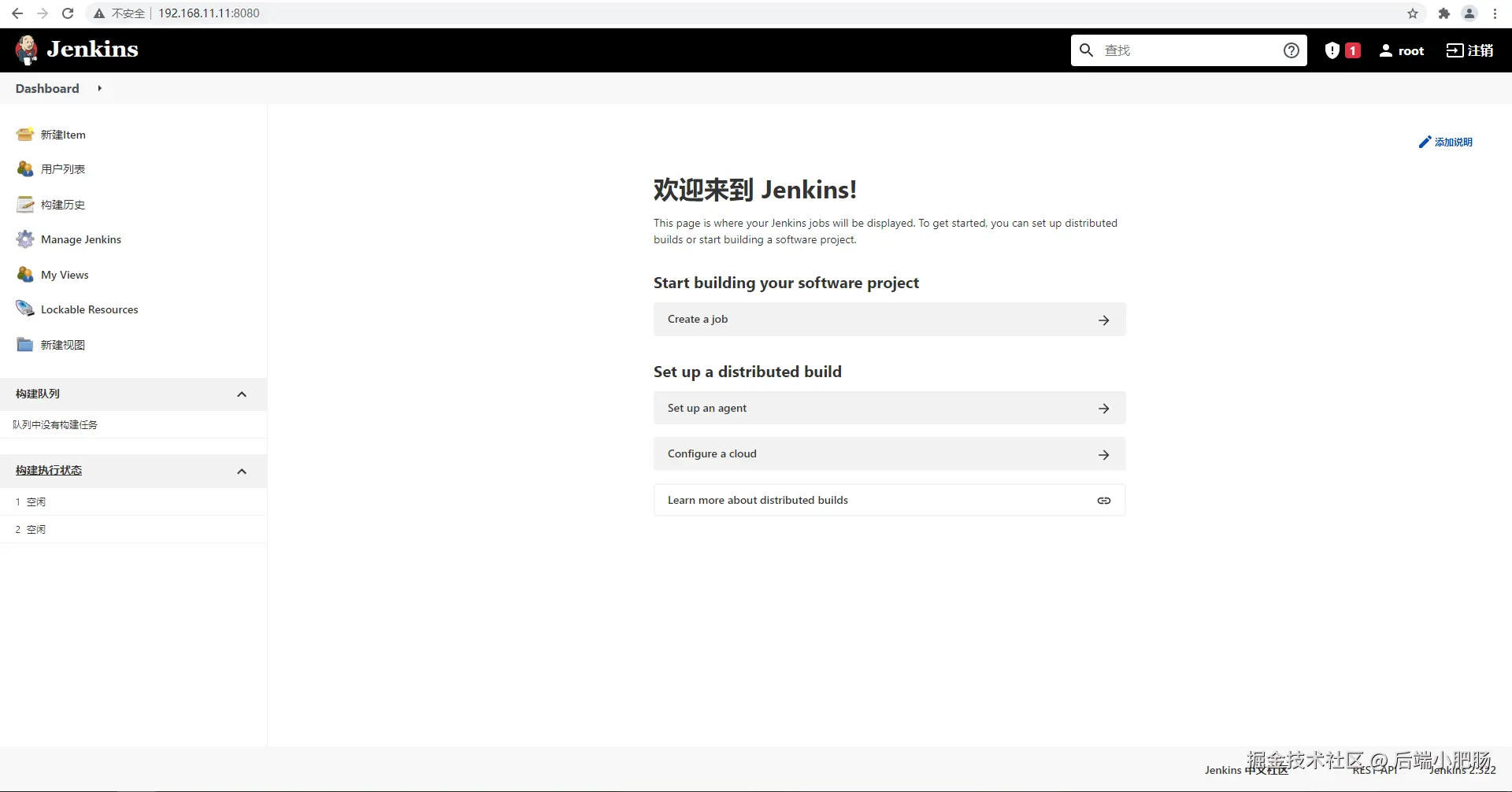Click the 构建历史 notepad icon
1512x792 pixels.
pyautogui.click(x=25, y=205)
